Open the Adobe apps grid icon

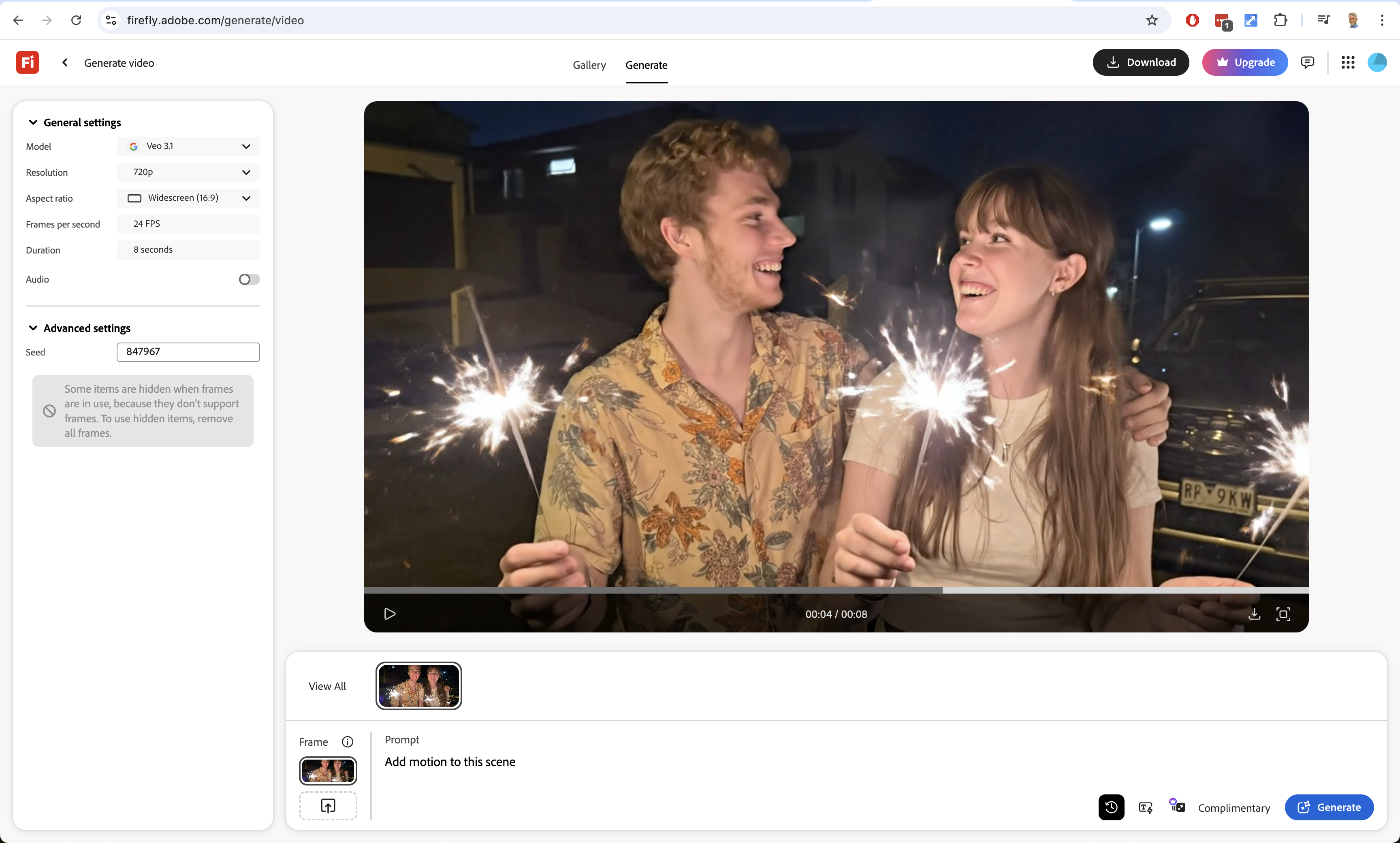point(1348,62)
